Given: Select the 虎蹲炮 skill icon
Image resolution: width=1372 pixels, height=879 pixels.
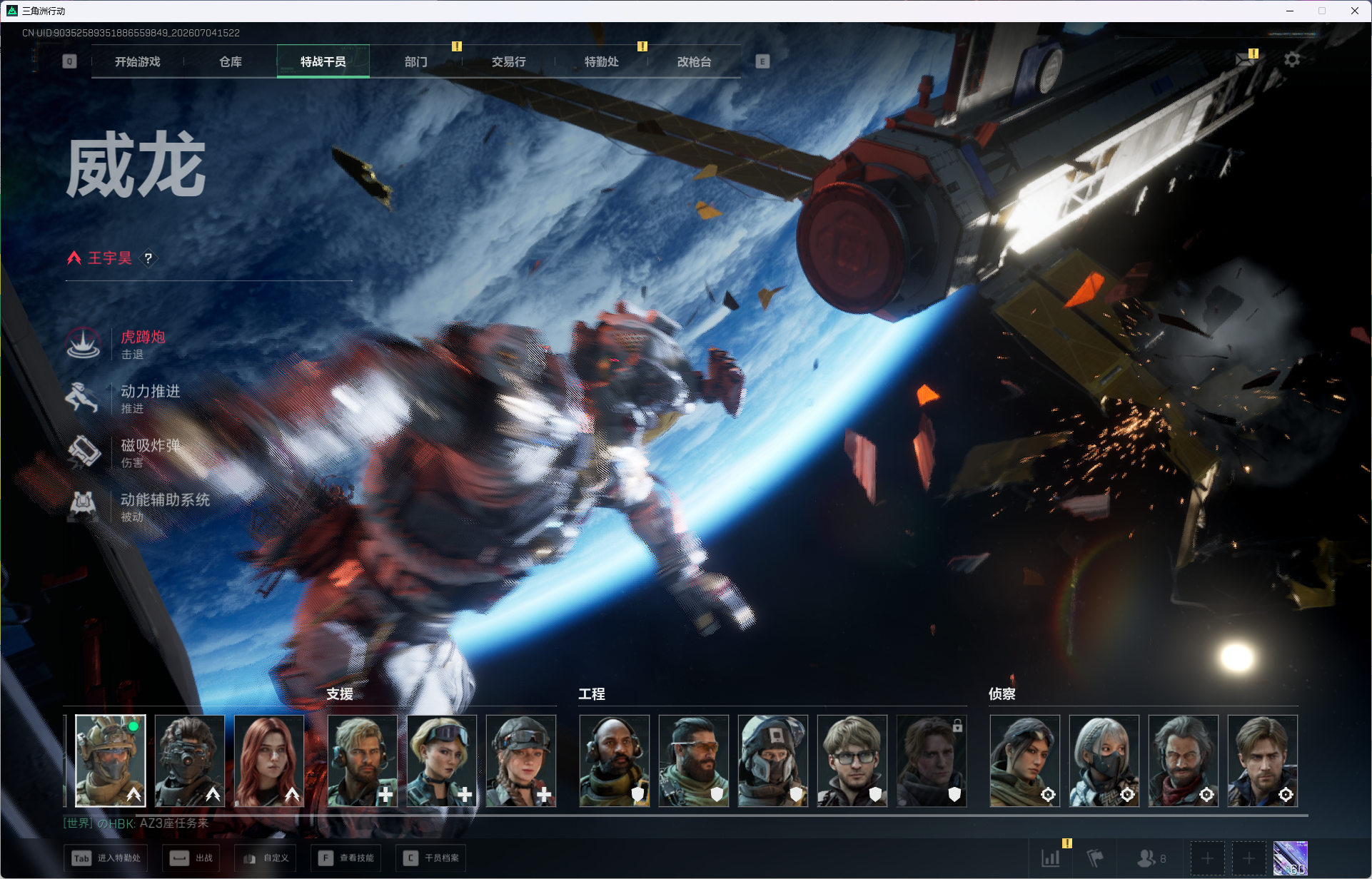Looking at the screenshot, I should (x=84, y=345).
